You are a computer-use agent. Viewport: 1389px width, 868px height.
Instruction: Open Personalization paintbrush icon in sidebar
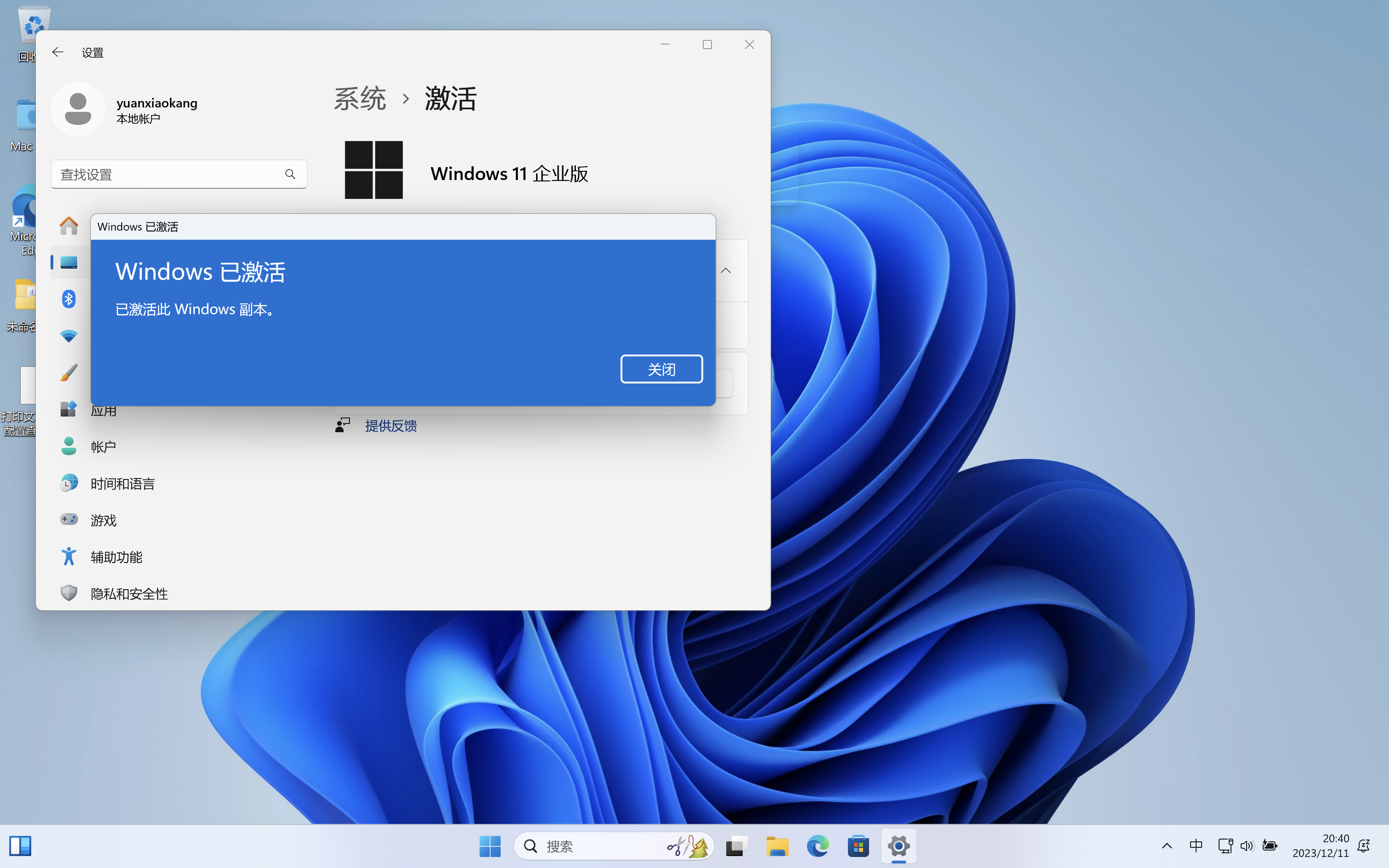69,372
